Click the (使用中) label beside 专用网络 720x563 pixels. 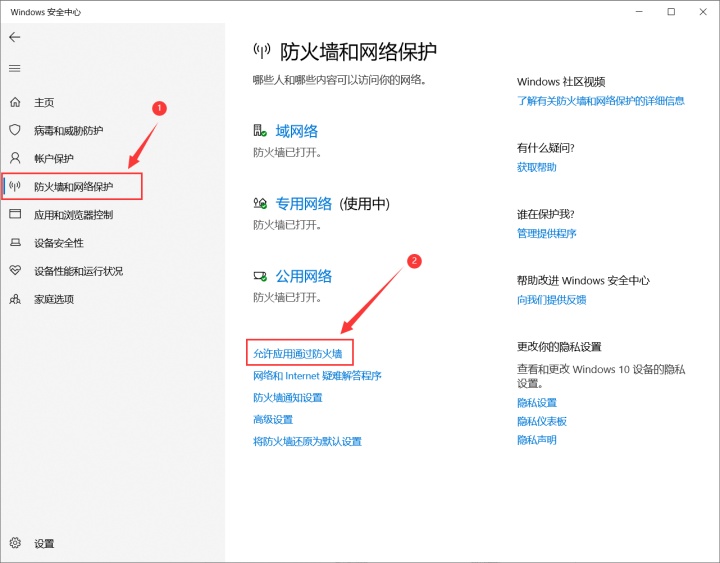(365, 203)
